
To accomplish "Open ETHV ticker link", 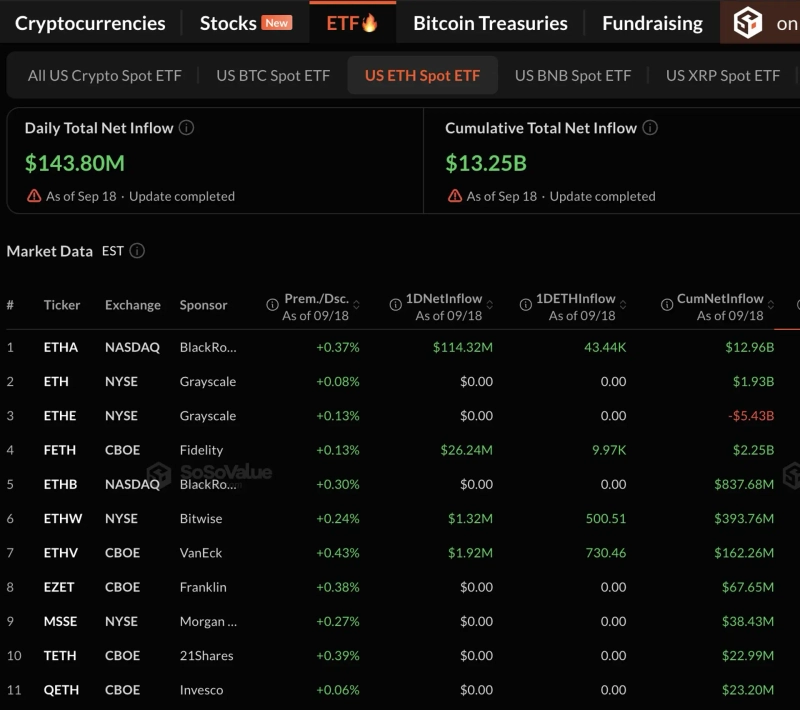I will pos(61,552).
